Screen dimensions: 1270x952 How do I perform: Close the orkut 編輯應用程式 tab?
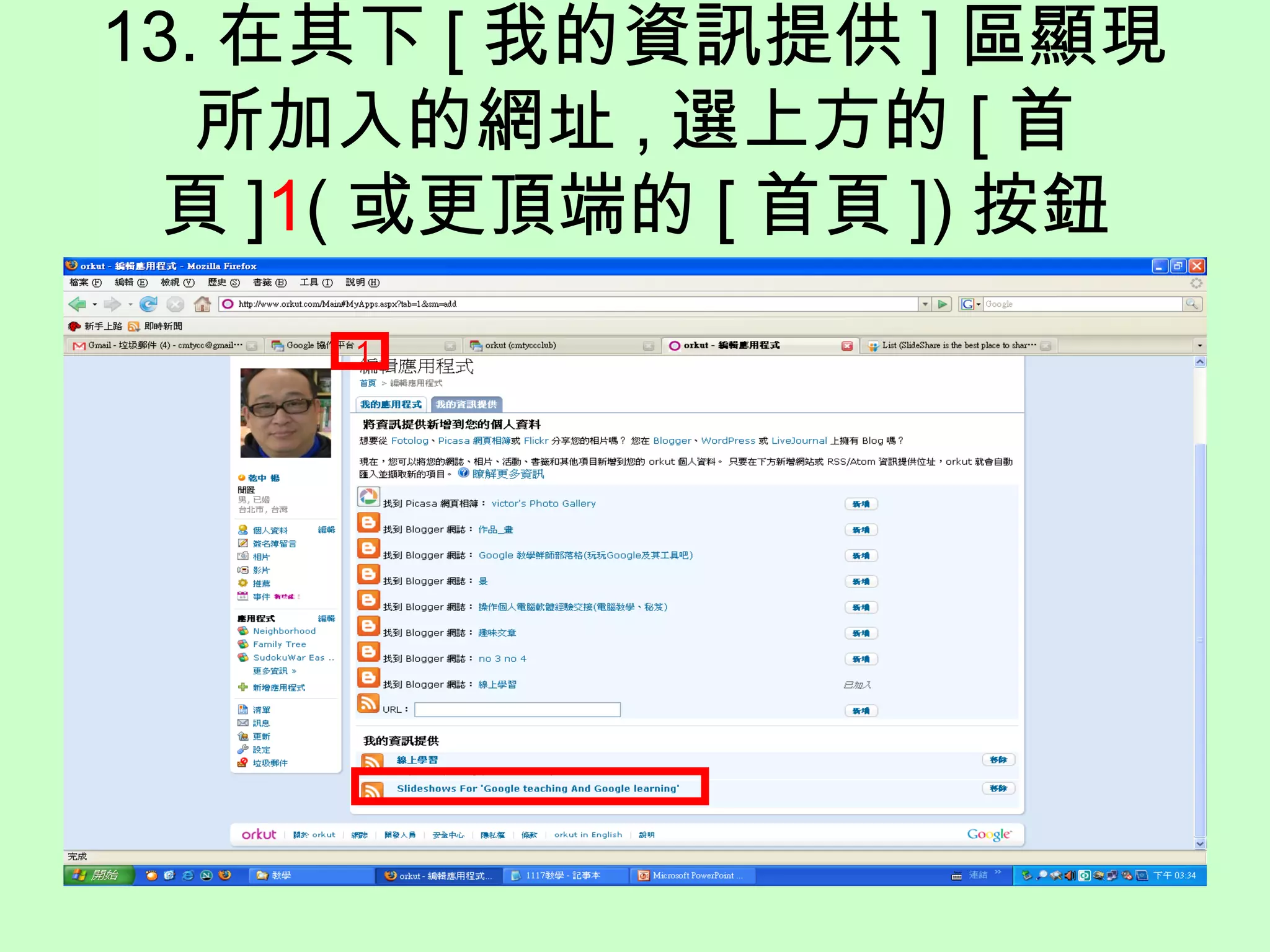846,346
